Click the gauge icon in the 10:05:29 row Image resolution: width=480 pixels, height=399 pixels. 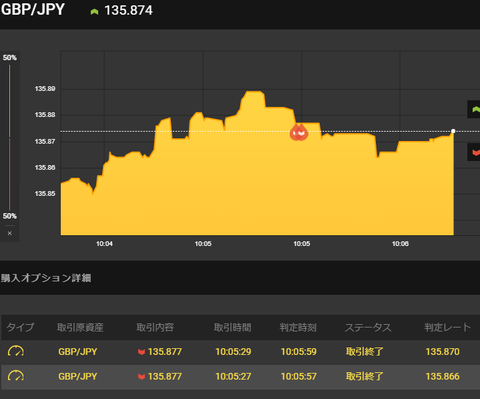click(16, 351)
